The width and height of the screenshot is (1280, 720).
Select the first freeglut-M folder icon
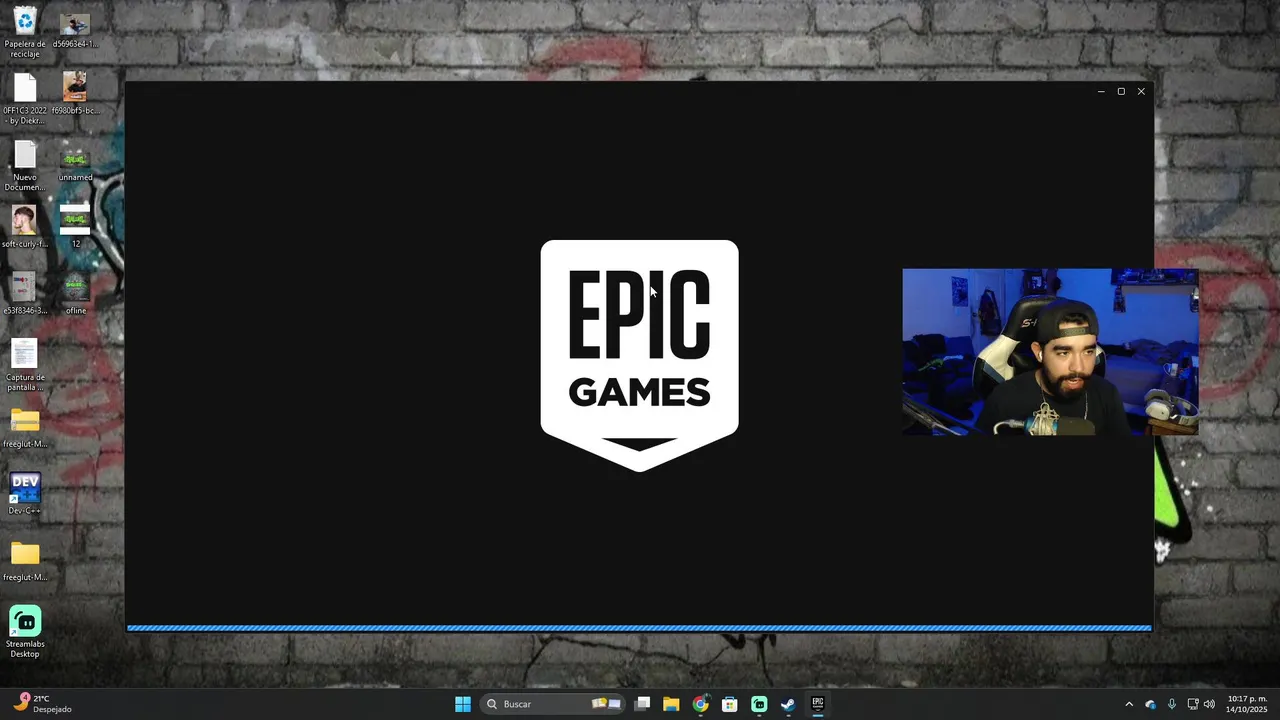pyautogui.click(x=25, y=427)
